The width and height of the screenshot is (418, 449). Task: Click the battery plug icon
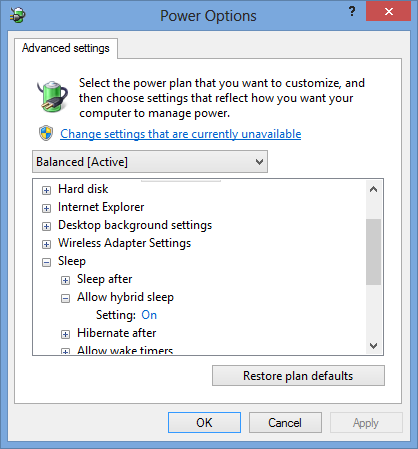point(52,96)
